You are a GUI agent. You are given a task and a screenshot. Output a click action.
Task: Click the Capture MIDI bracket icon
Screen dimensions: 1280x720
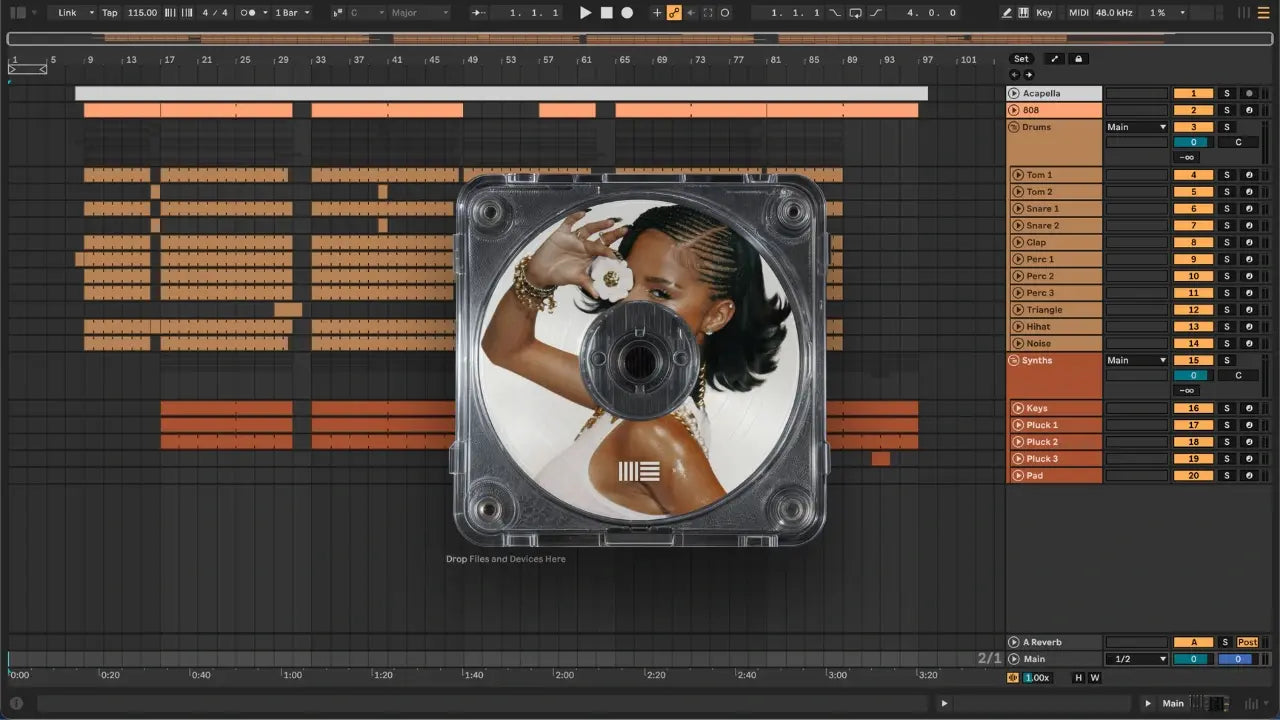pos(708,13)
